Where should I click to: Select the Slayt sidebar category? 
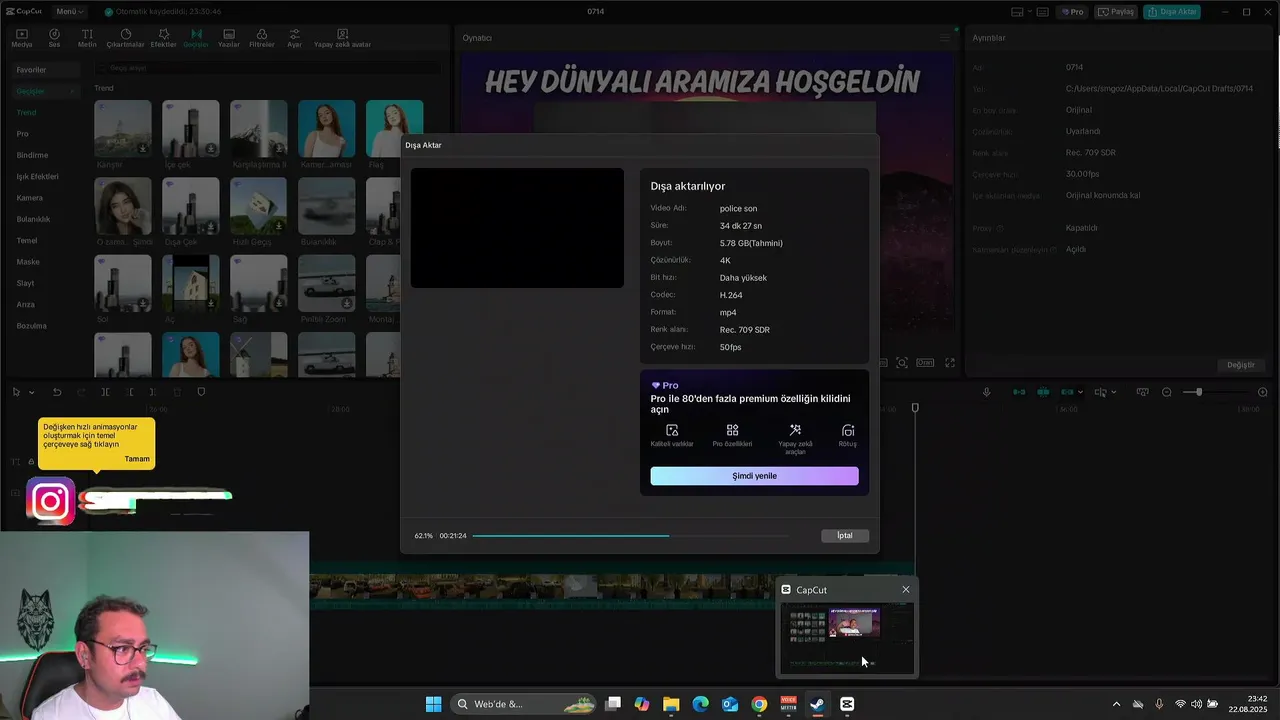(25, 283)
